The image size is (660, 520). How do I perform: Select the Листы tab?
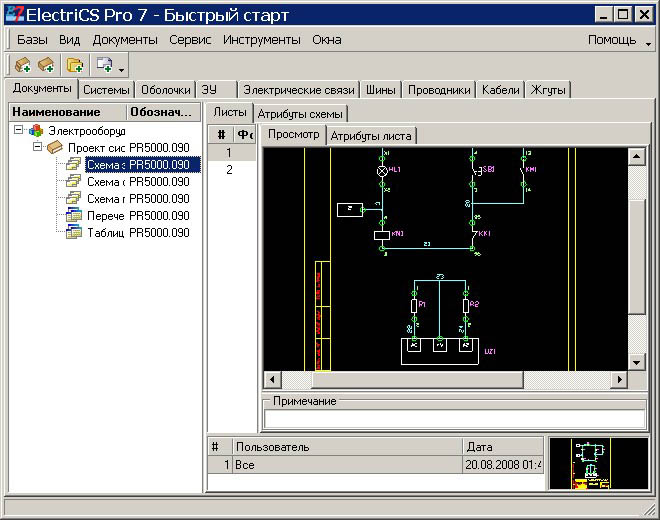(229, 112)
